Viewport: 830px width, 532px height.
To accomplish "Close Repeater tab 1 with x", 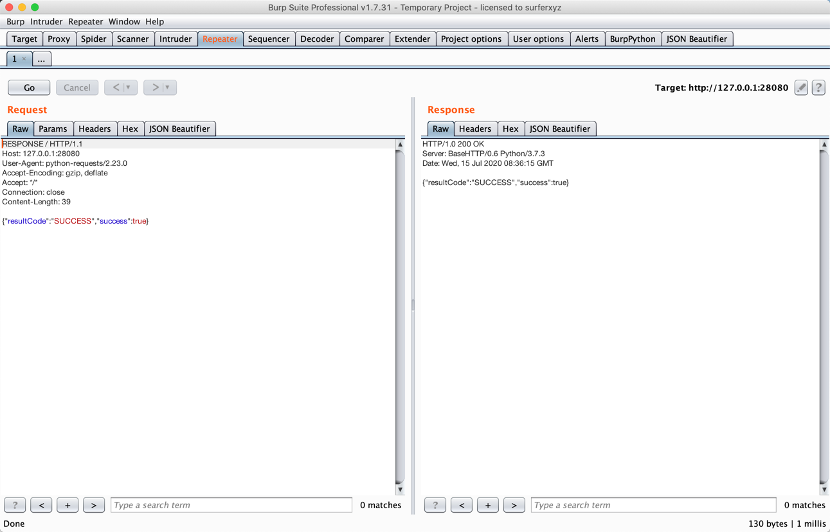I will (x=24, y=59).
